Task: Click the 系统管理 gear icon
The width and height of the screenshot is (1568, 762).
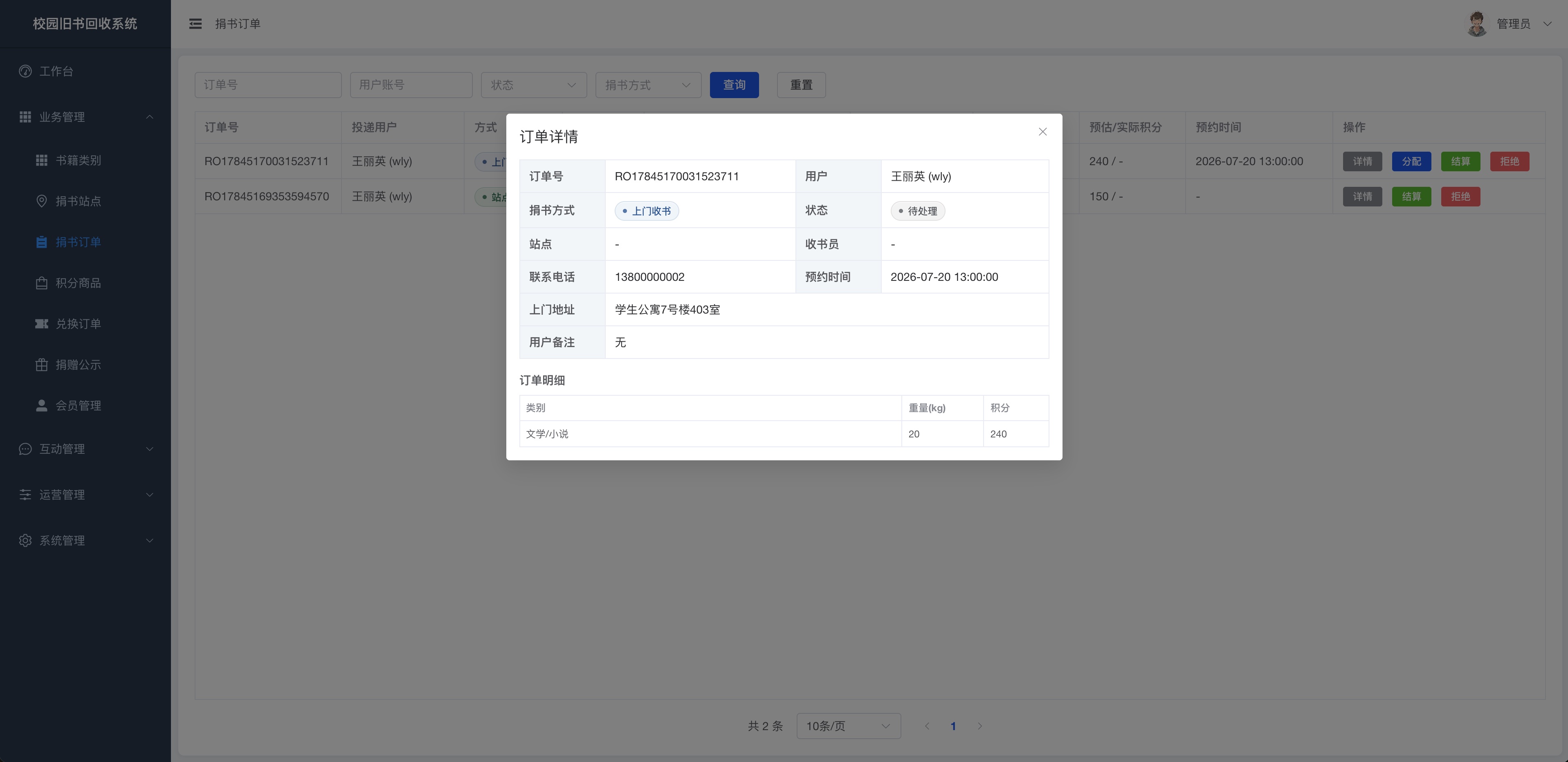Action: pyautogui.click(x=25, y=540)
